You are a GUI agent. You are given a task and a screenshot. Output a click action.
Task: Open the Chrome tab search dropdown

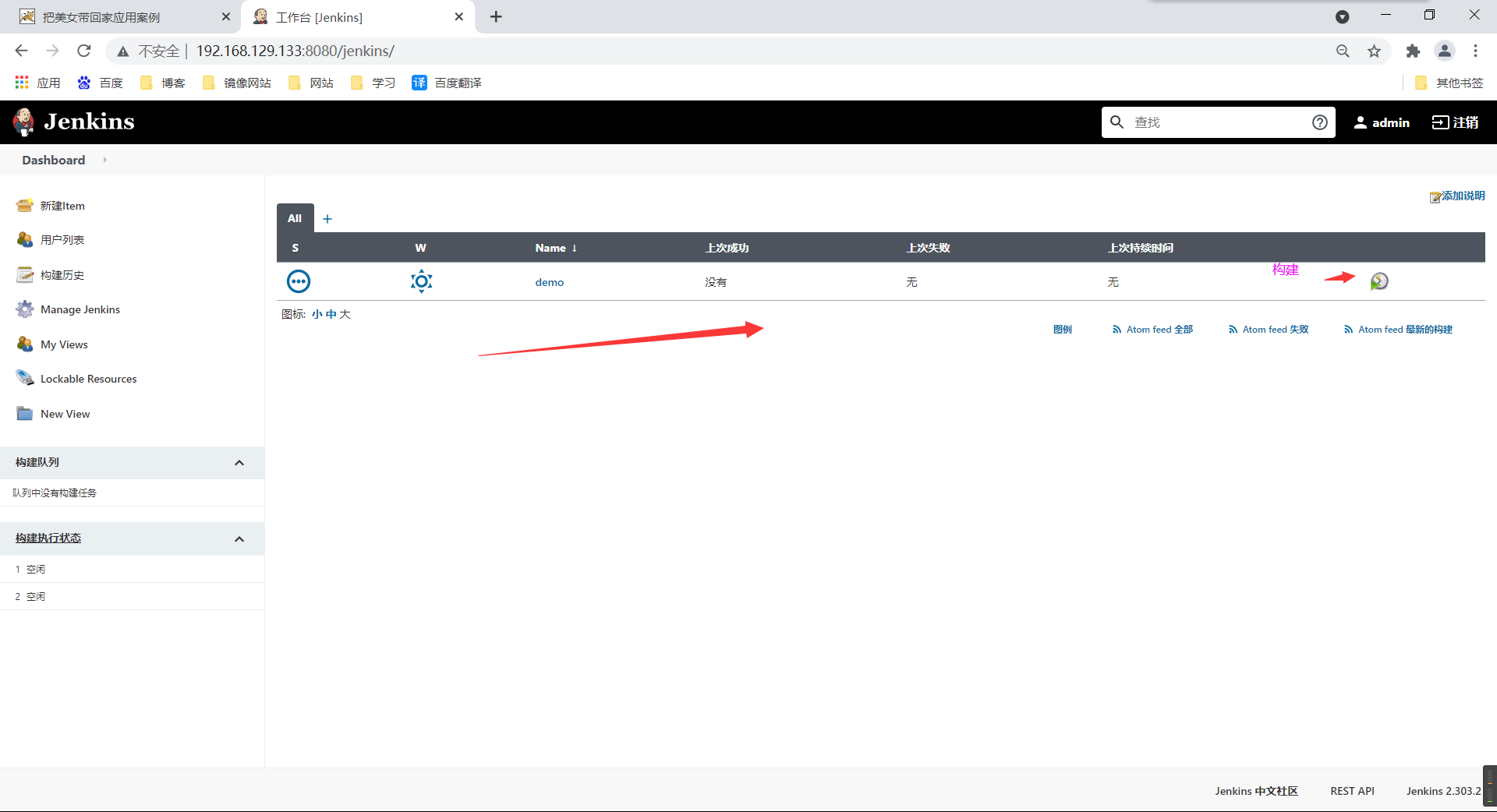pos(1343,16)
